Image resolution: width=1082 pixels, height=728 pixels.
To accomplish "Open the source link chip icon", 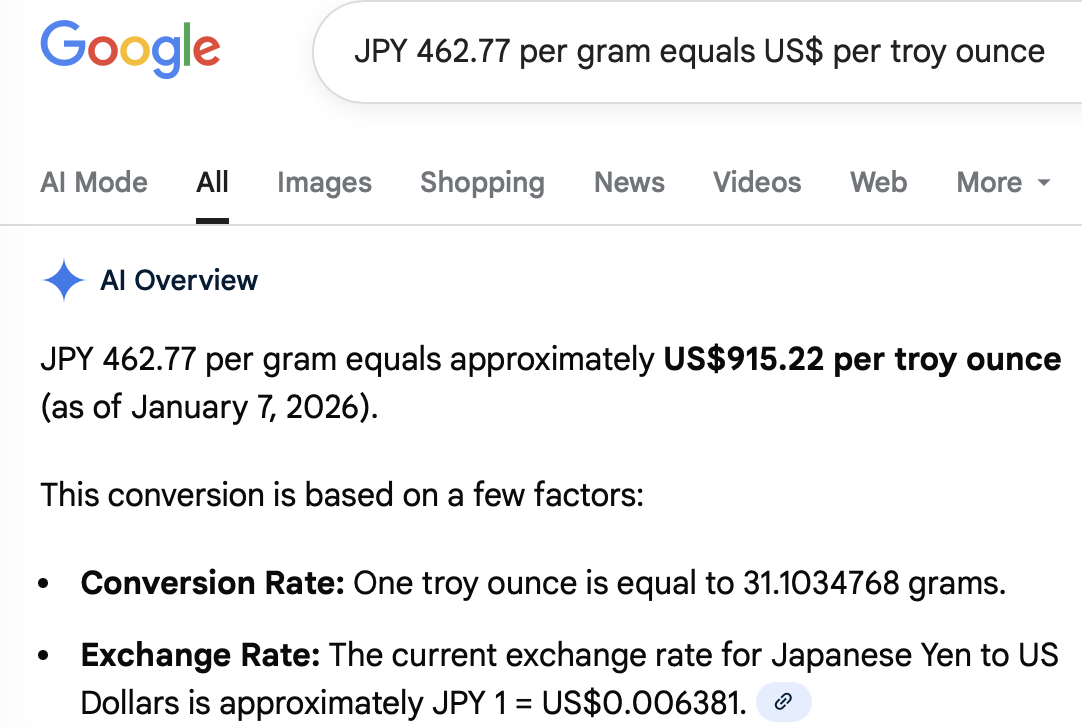I will 784,702.
